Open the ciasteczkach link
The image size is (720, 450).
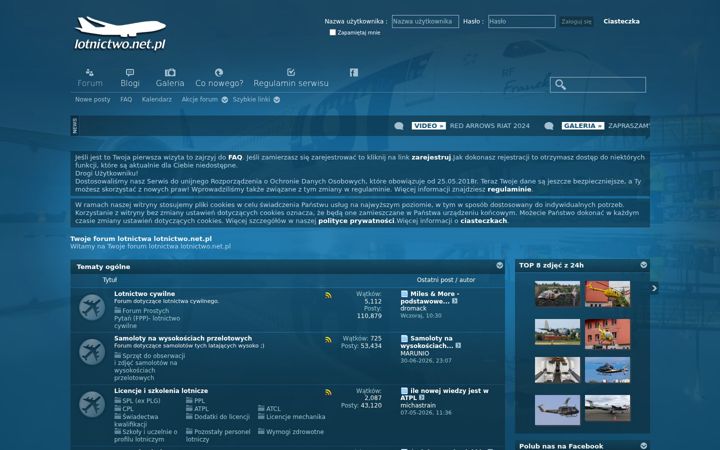pos(484,221)
